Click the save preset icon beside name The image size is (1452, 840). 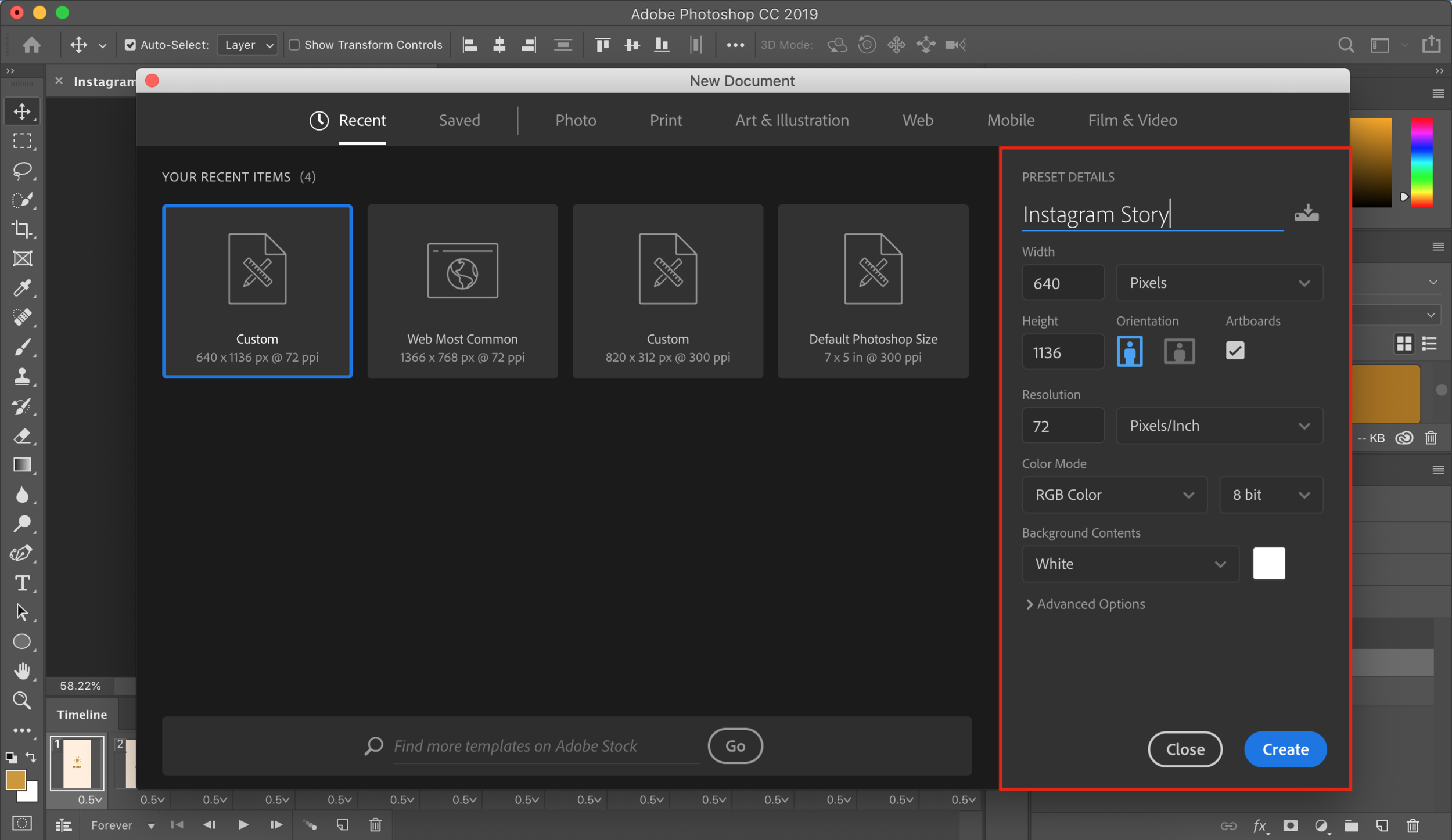(1306, 213)
